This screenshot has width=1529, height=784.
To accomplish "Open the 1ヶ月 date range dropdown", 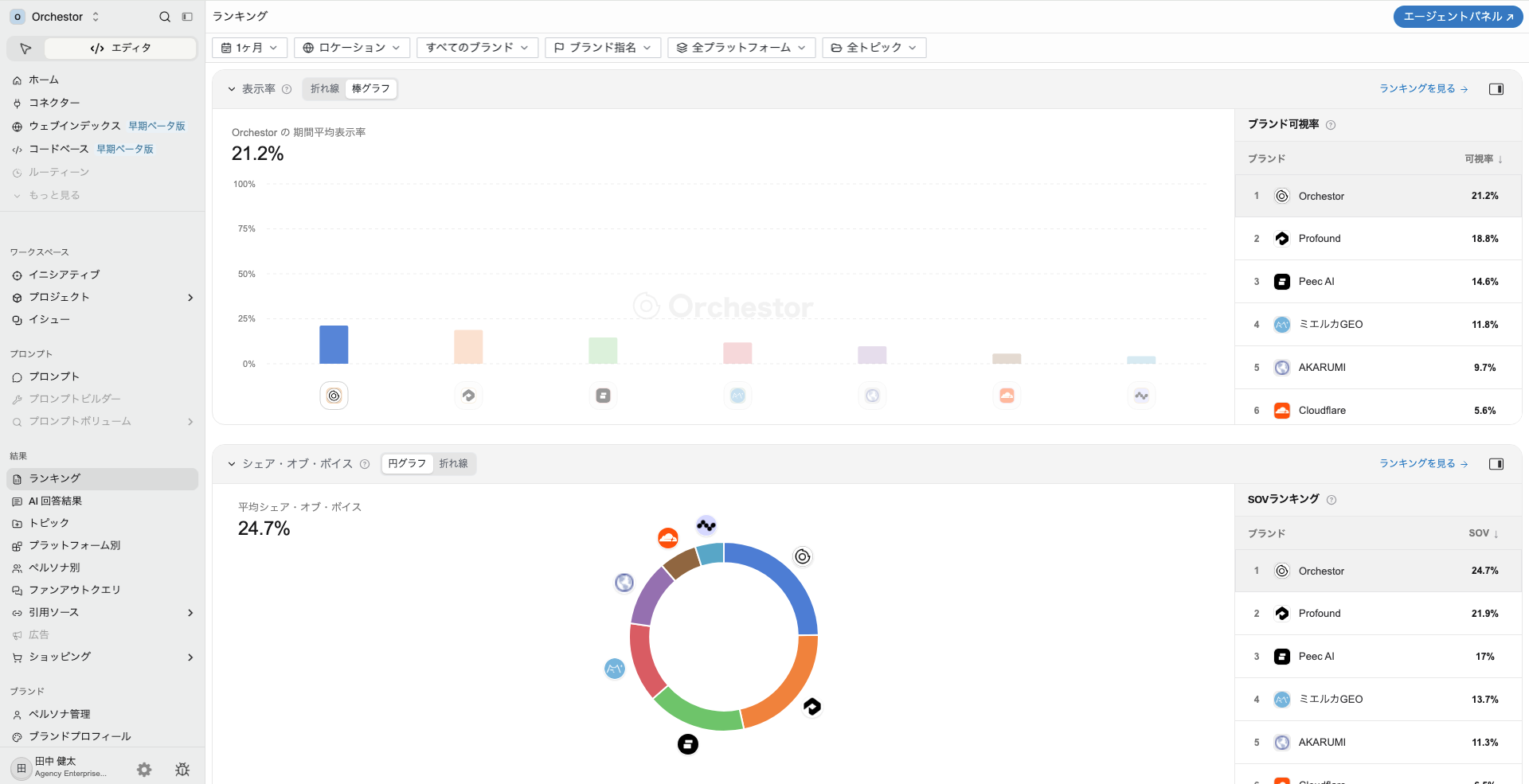I will [249, 48].
